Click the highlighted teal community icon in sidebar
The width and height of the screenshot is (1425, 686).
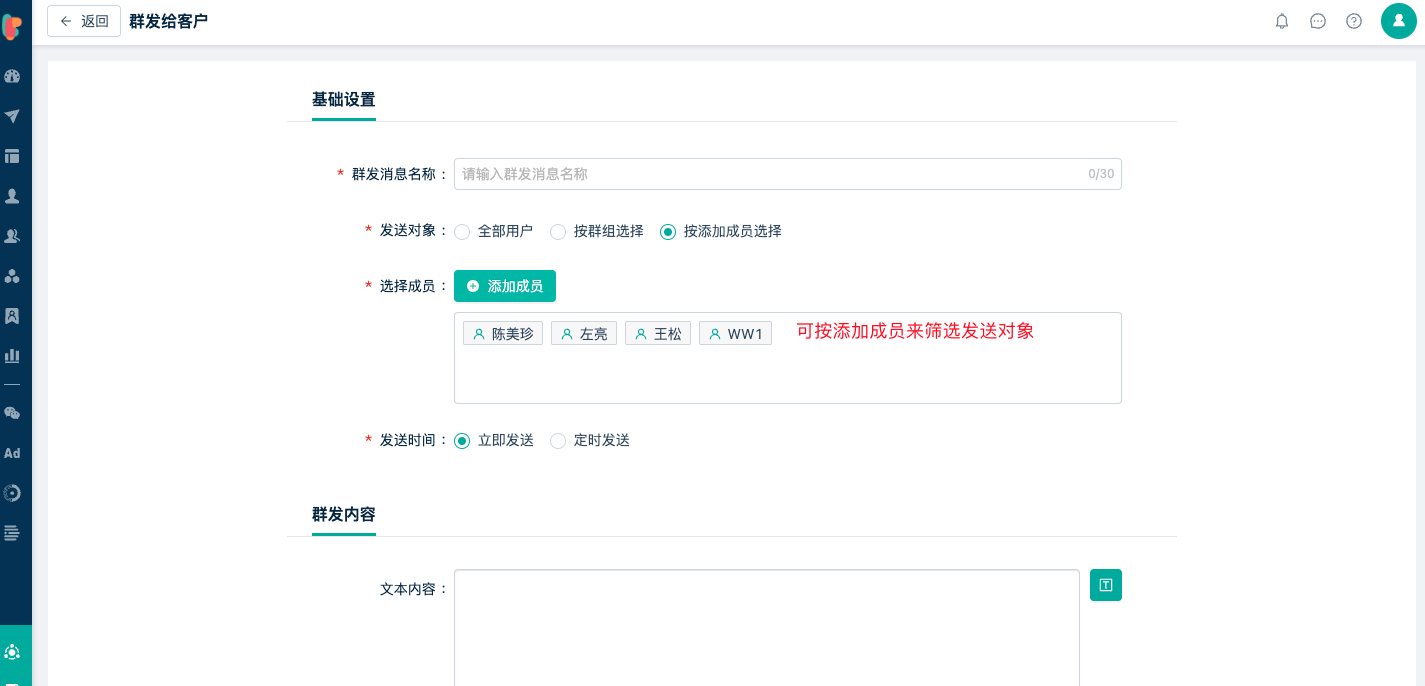click(12, 652)
